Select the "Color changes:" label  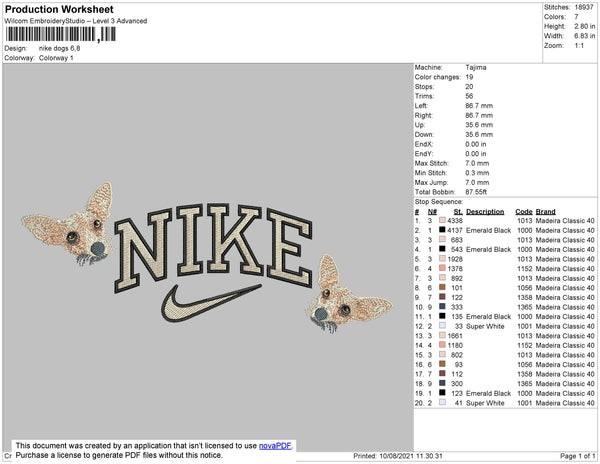tap(438, 77)
